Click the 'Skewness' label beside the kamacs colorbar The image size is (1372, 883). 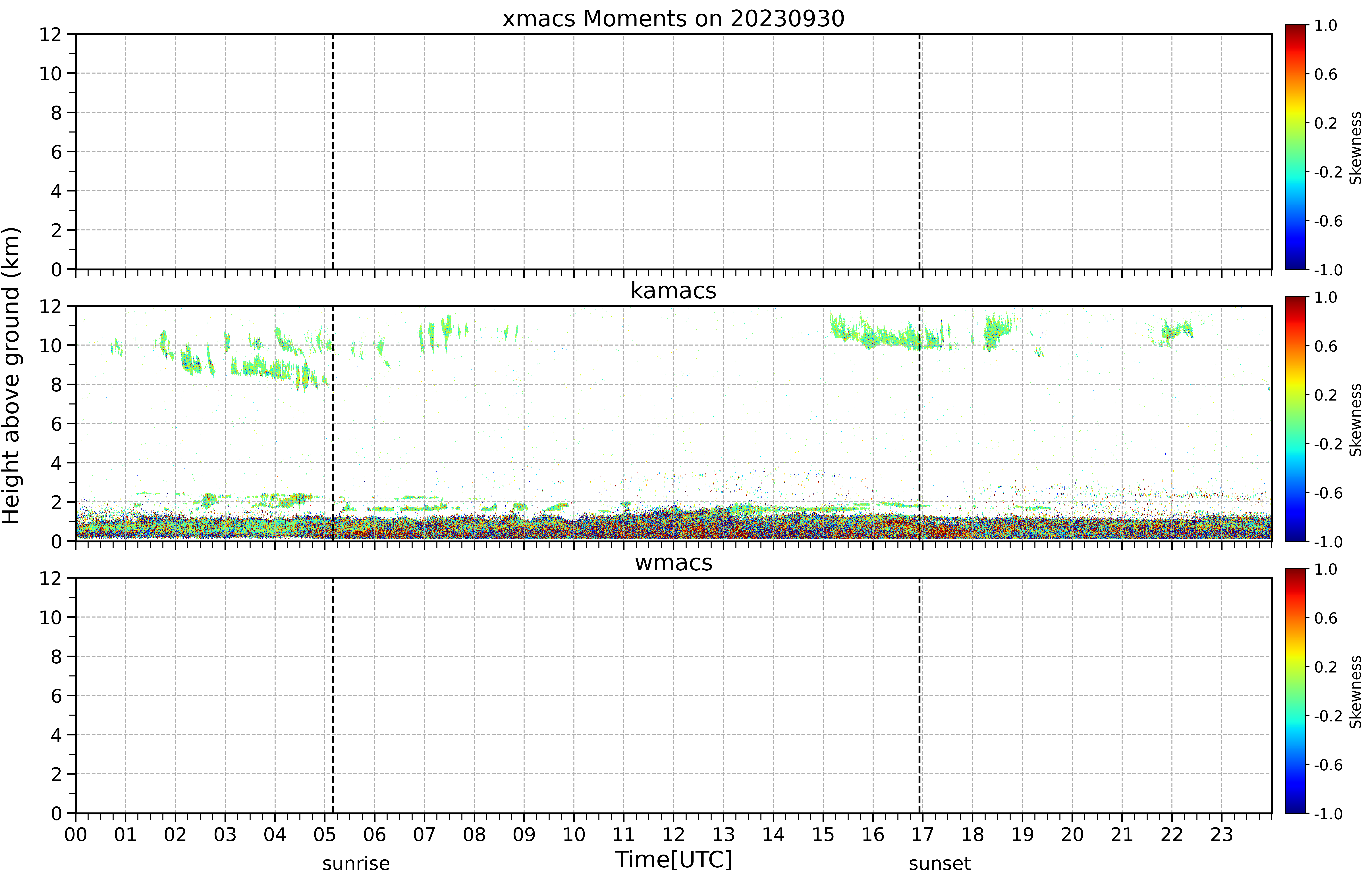pyautogui.click(x=1355, y=420)
